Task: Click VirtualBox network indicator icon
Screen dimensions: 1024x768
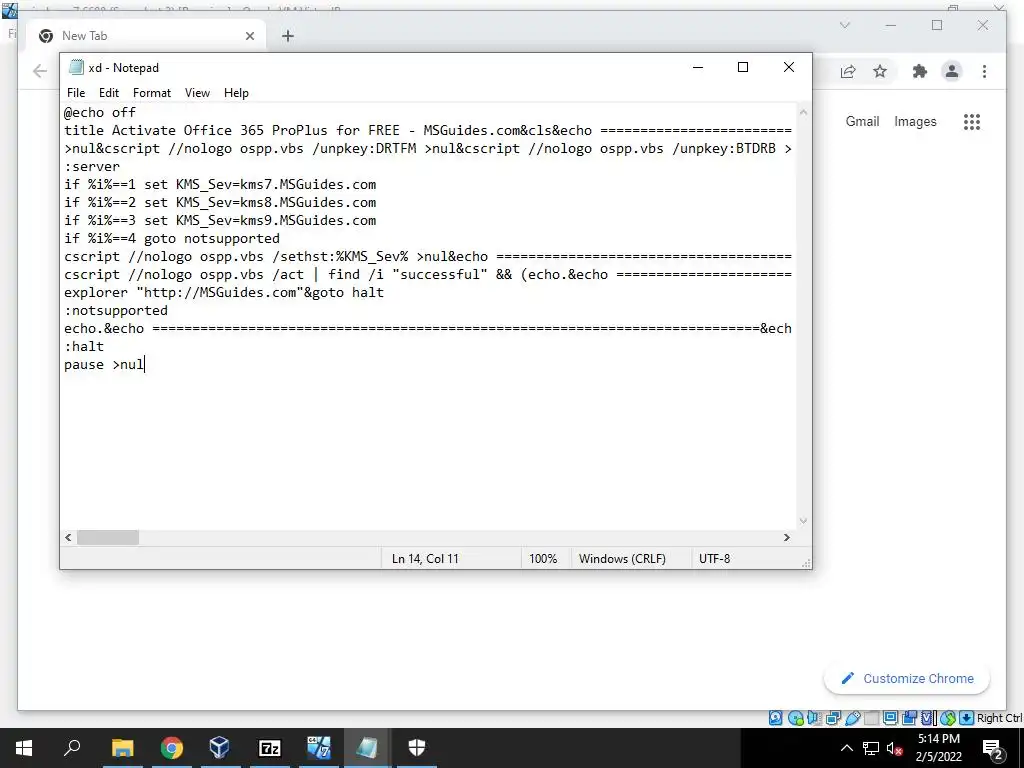Action: pyautogui.click(x=833, y=718)
